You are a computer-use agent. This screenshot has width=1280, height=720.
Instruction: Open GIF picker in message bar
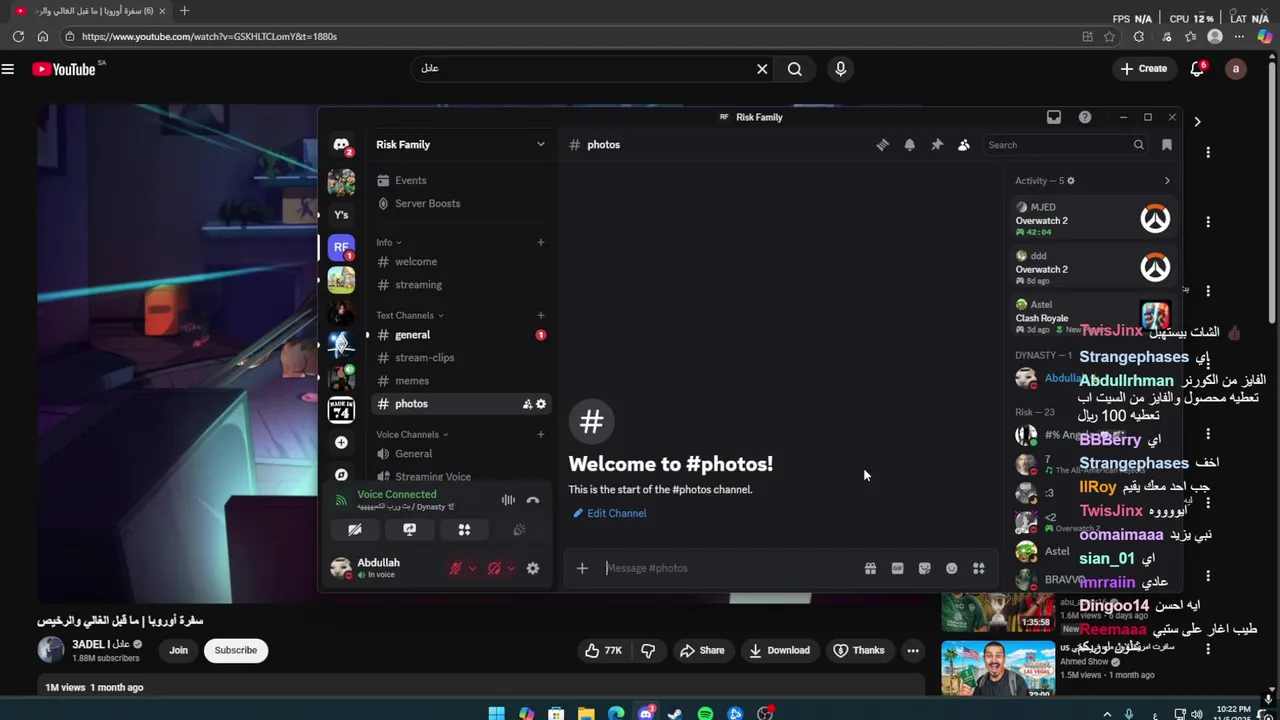point(897,568)
